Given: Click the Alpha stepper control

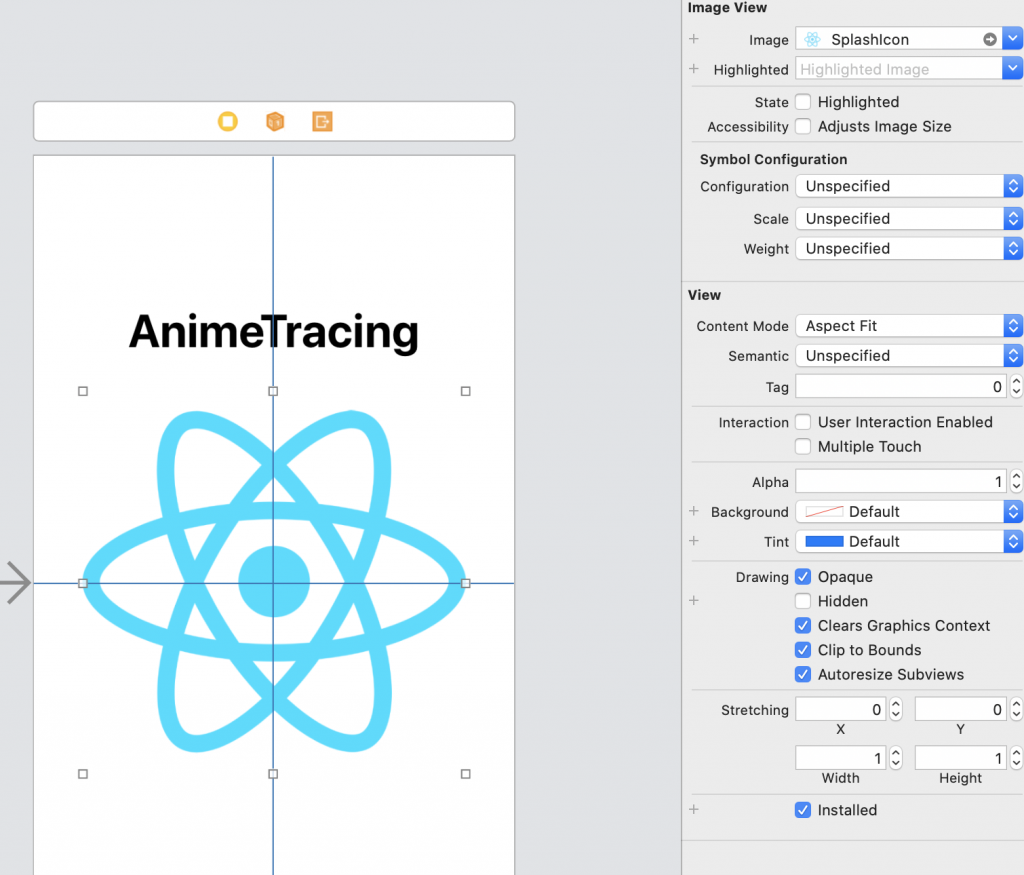Looking at the screenshot, I should (1016, 482).
